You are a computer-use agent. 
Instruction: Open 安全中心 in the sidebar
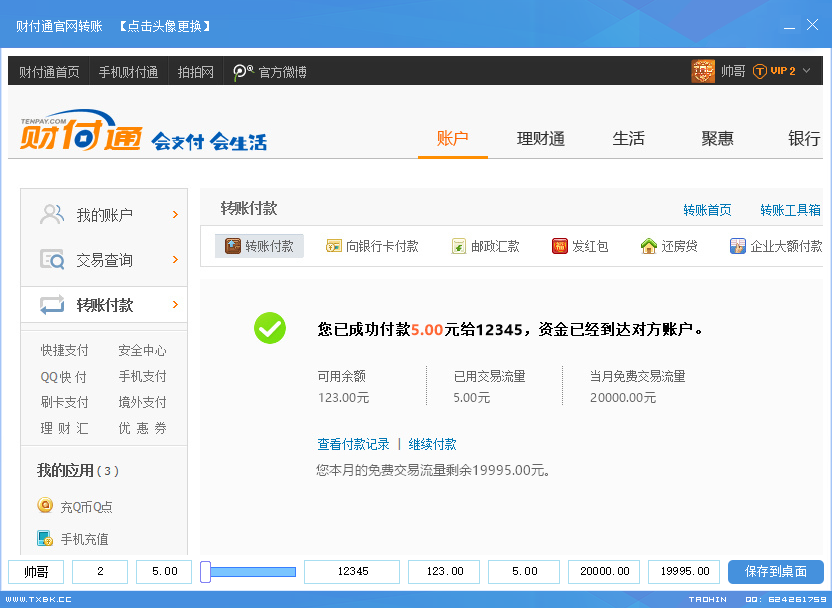click(142, 350)
